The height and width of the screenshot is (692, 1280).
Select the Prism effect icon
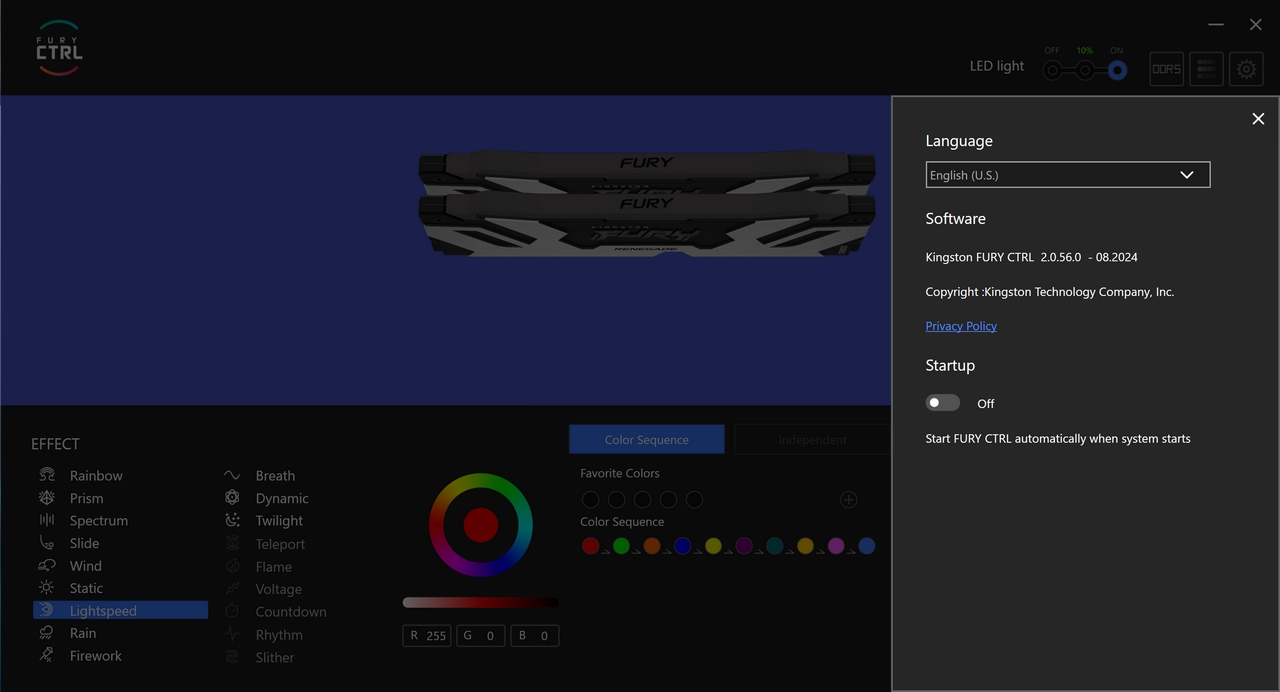click(x=47, y=498)
